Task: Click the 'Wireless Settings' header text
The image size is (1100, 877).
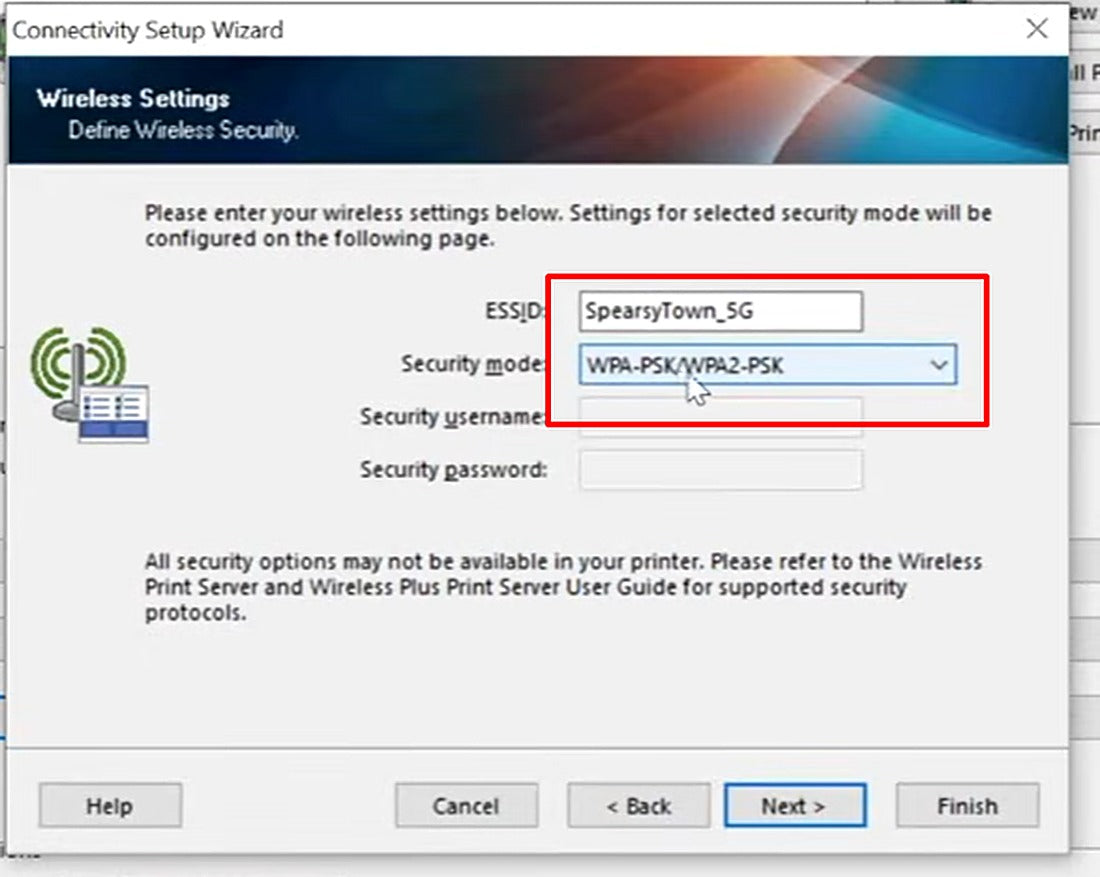Action: pyautogui.click(x=133, y=98)
